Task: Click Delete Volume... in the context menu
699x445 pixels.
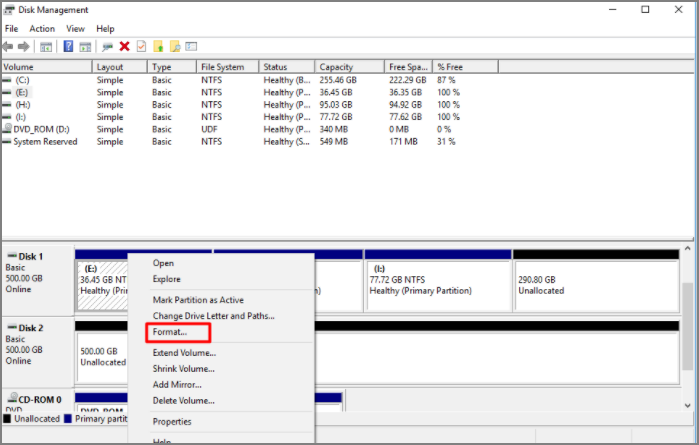Action: coord(183,400)
